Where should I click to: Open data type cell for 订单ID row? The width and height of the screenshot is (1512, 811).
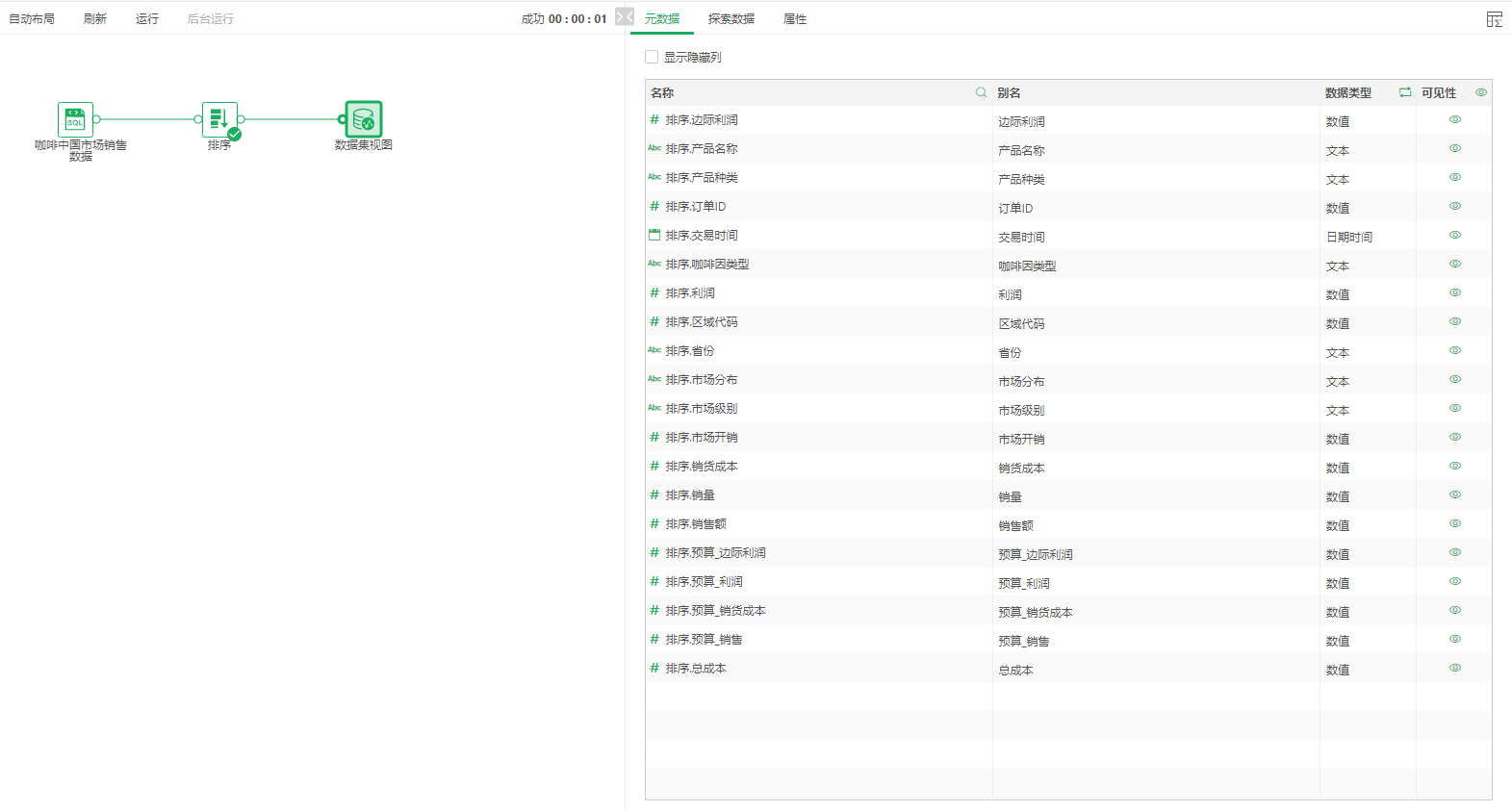click(x=1337, y=208)
